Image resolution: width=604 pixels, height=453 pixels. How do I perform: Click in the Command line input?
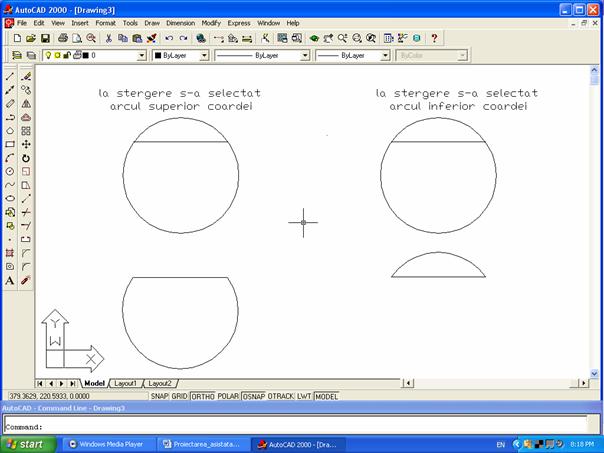pos(300,427)
